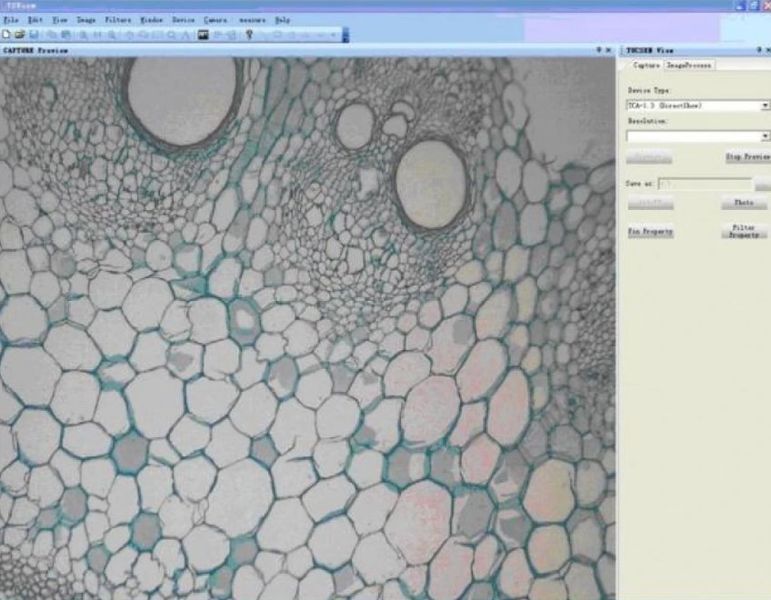Click the Stop Preview button
771x600 pixels.
pos(748,156)
